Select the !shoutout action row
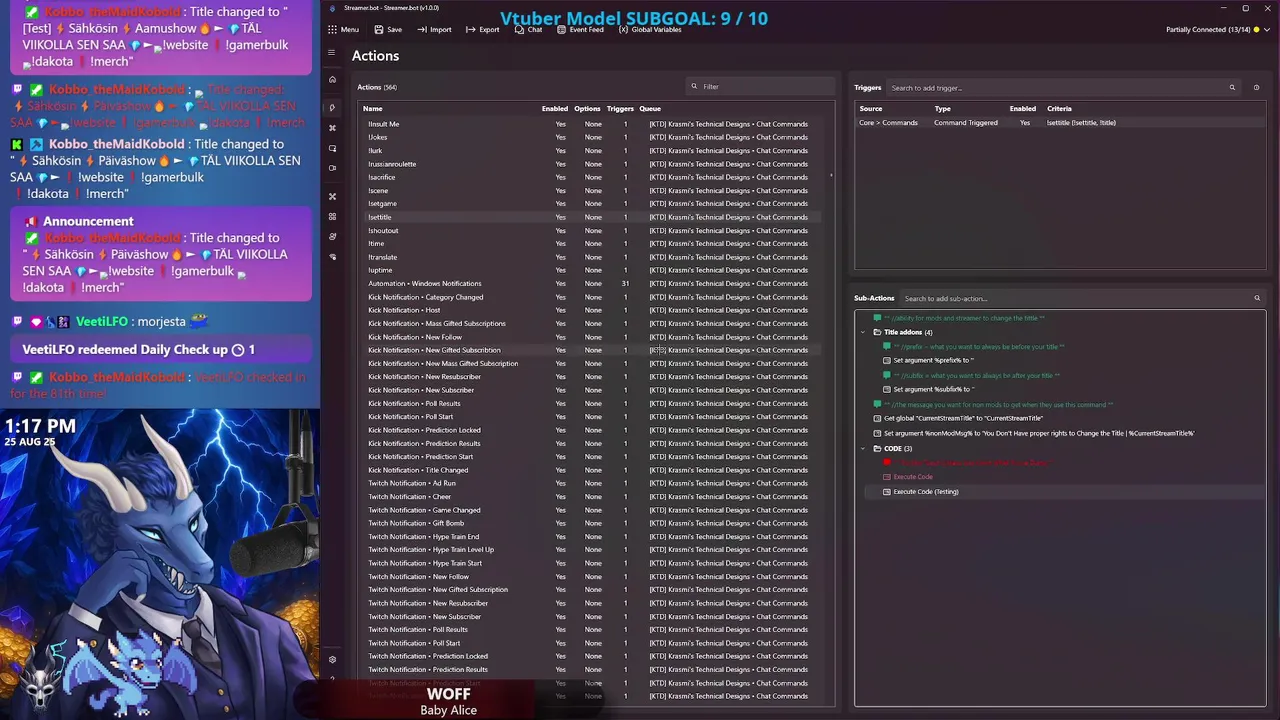Screen dimensions: 1280x720 point(590,230)
